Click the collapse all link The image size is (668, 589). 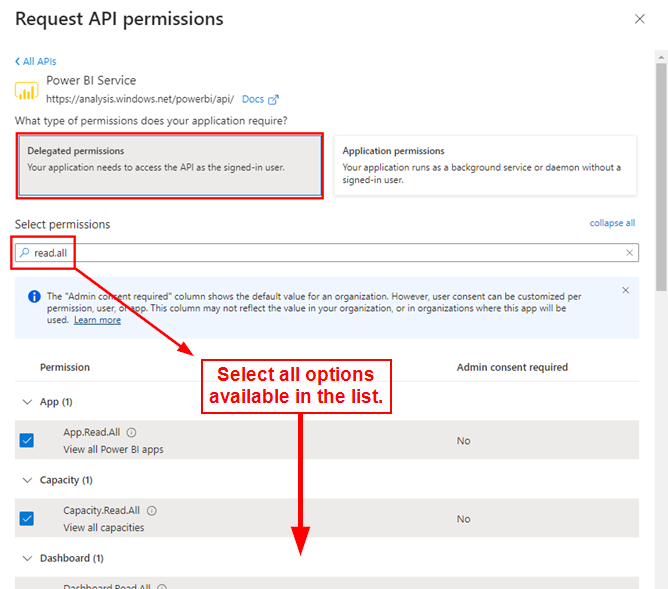[x=612, y=223]
